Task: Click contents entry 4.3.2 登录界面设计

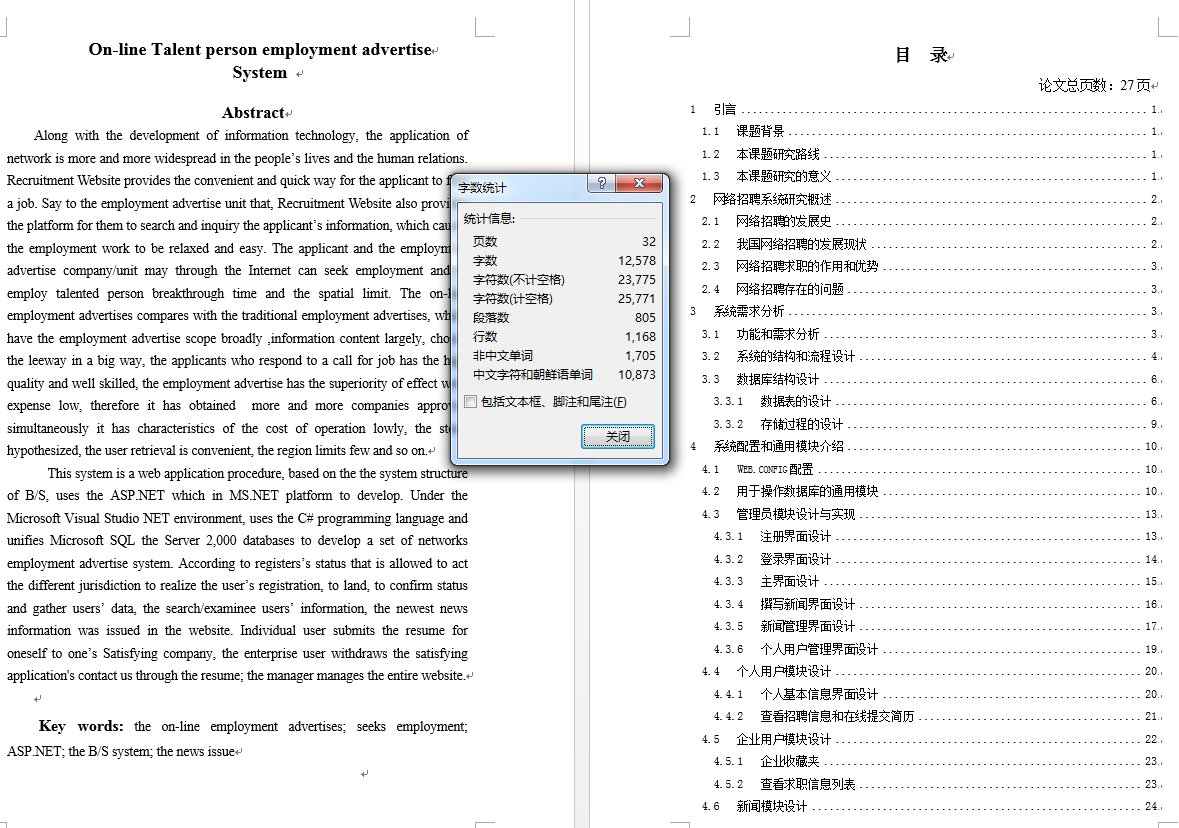Action: click(938, 559)
